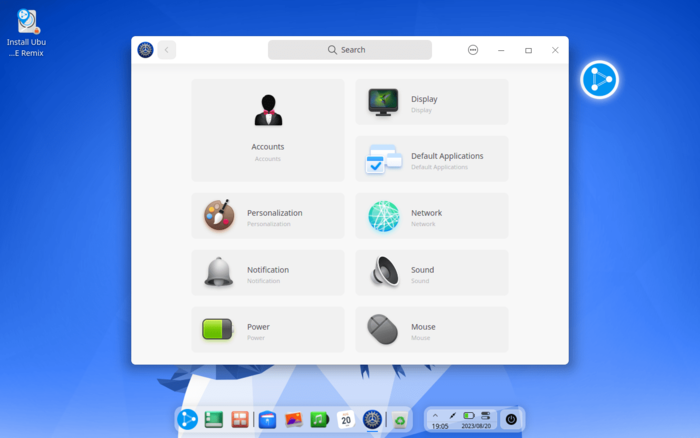Go back with the title bar arrow
The image size is (700, 438).
(x=167, y=50)
